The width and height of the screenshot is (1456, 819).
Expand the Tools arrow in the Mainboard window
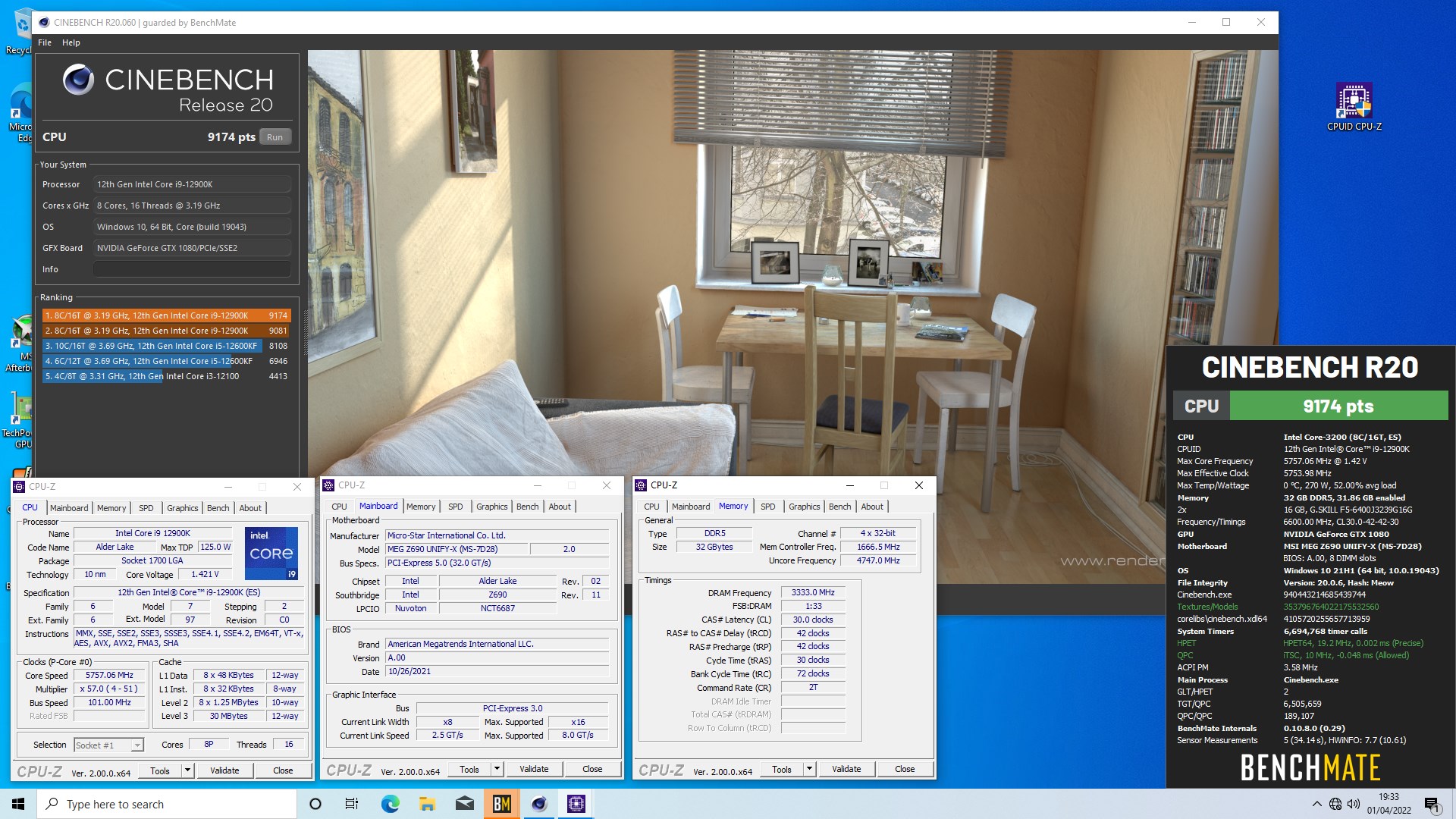pyautogui.click(x=497, y=769)
